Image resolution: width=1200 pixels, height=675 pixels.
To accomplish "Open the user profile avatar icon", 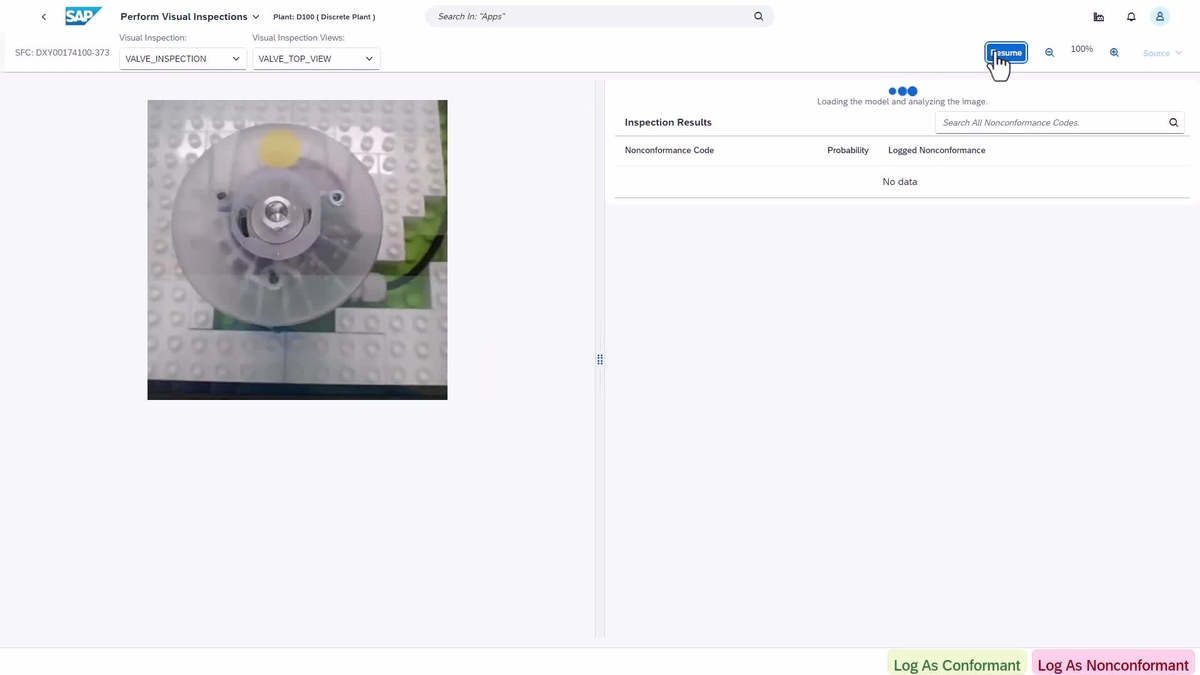I will (1159, 16).
